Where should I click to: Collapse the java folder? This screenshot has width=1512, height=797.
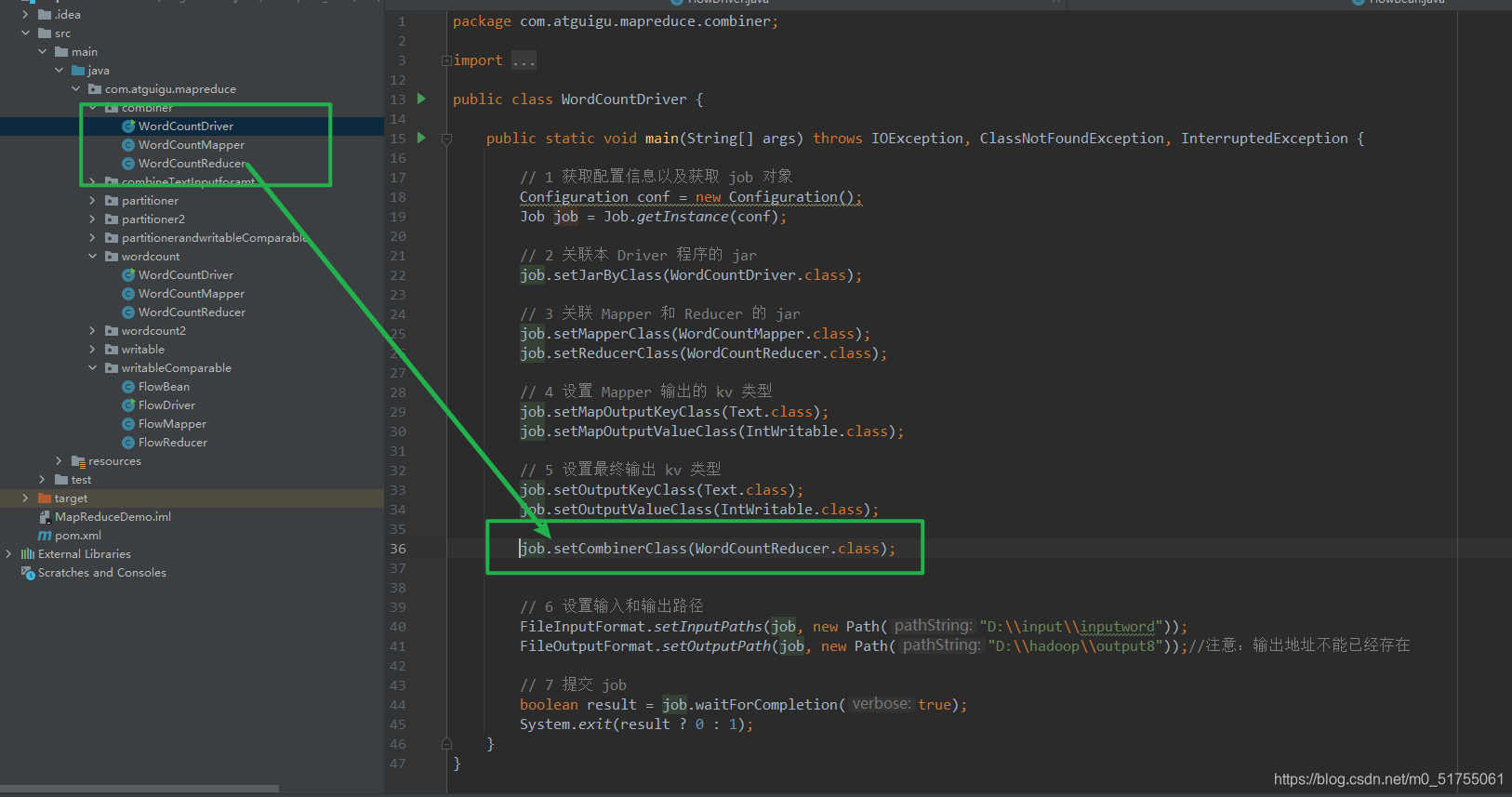59,71
